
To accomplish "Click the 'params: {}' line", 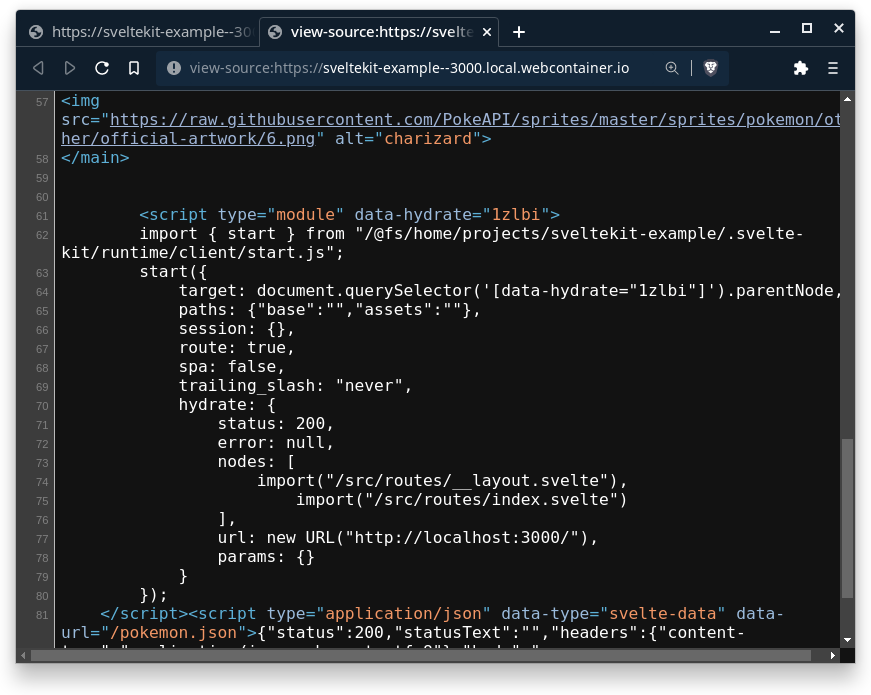I will (x=266, y=557).
